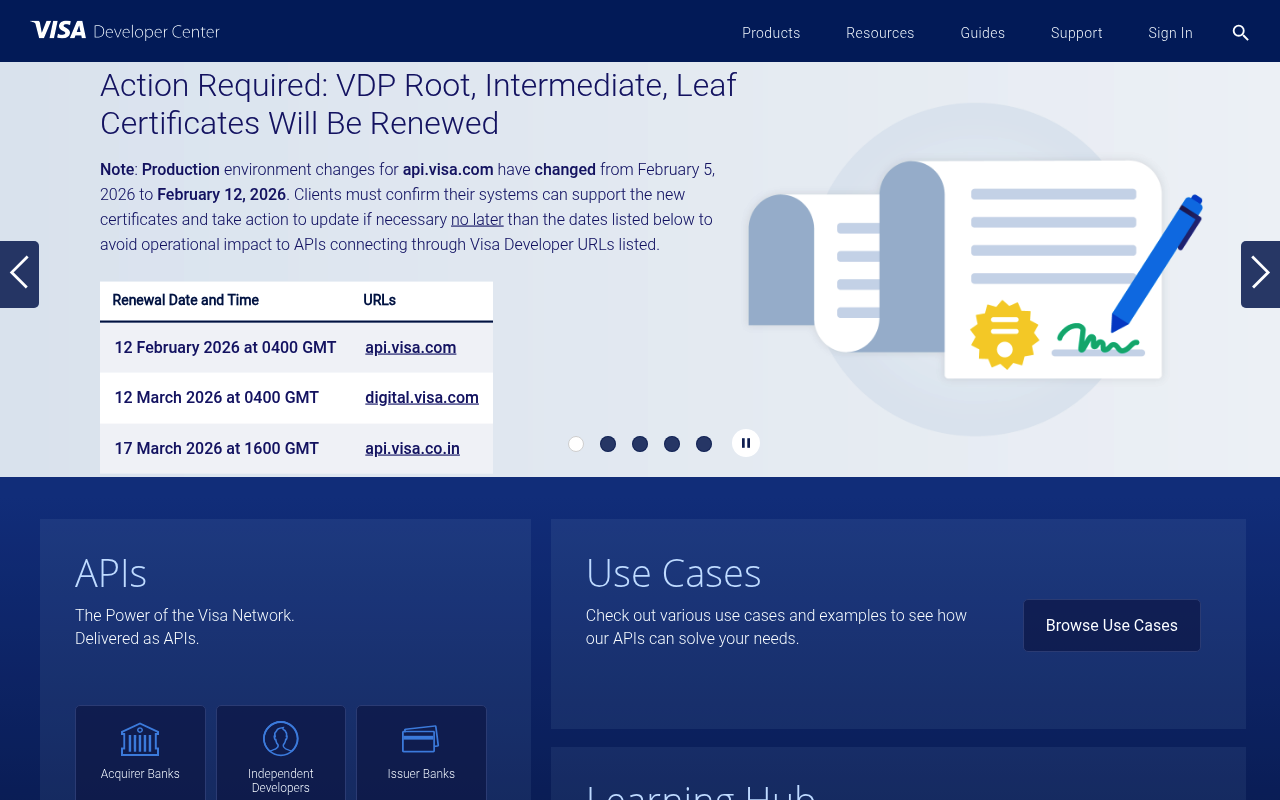Select the second carousel slide dot

point(608,444)
